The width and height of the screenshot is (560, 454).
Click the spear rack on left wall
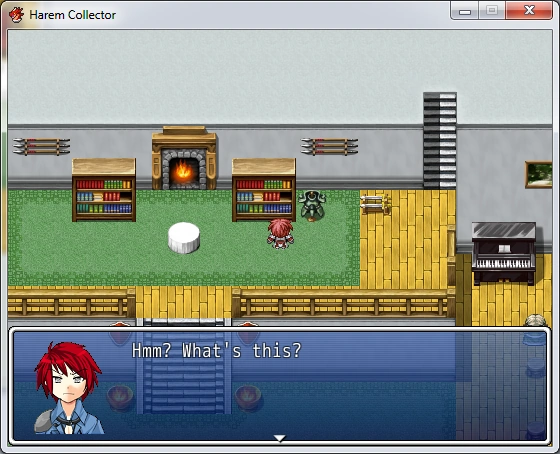click(41, 146)
